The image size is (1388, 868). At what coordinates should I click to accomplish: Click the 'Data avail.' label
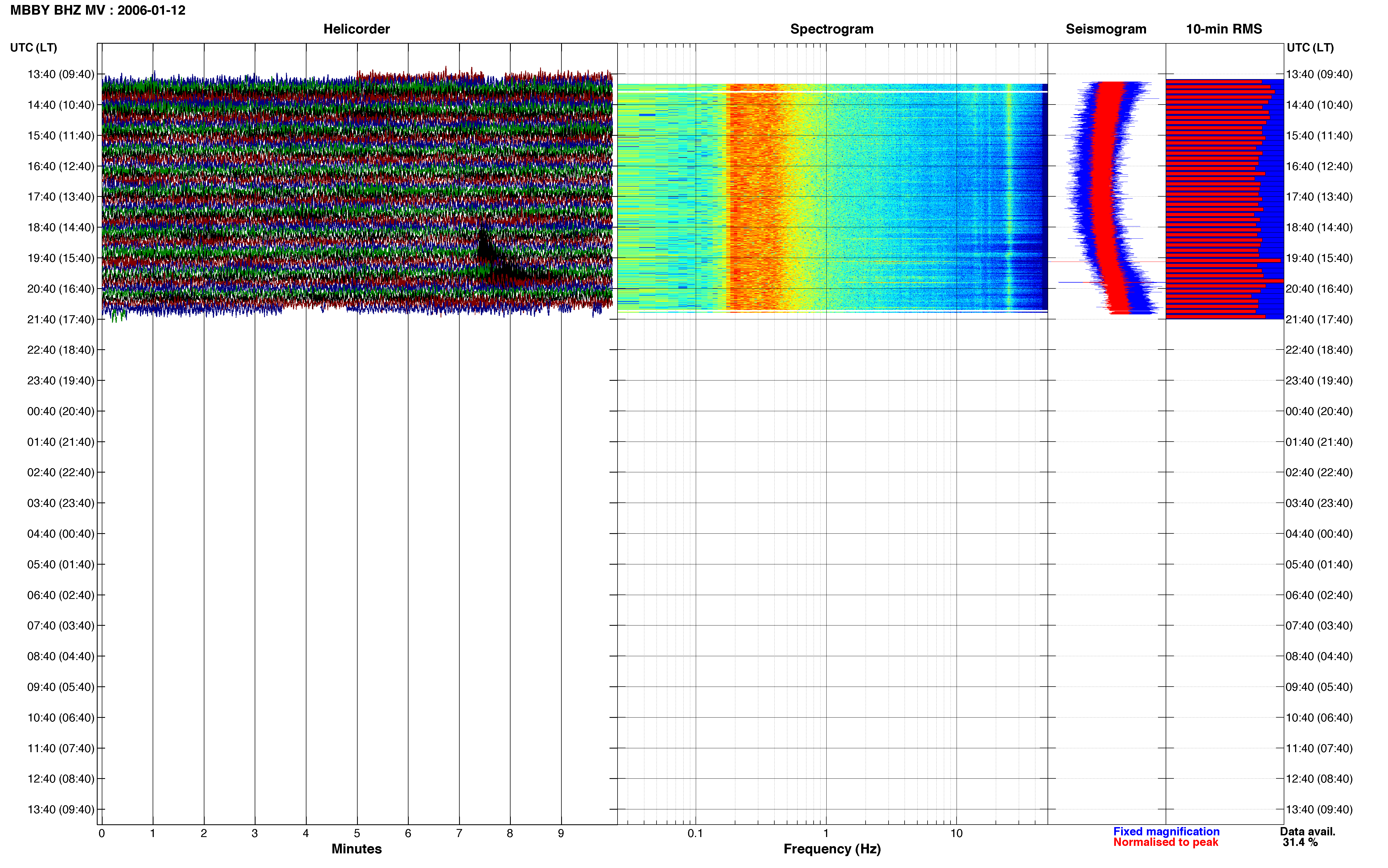(1308, 832)
